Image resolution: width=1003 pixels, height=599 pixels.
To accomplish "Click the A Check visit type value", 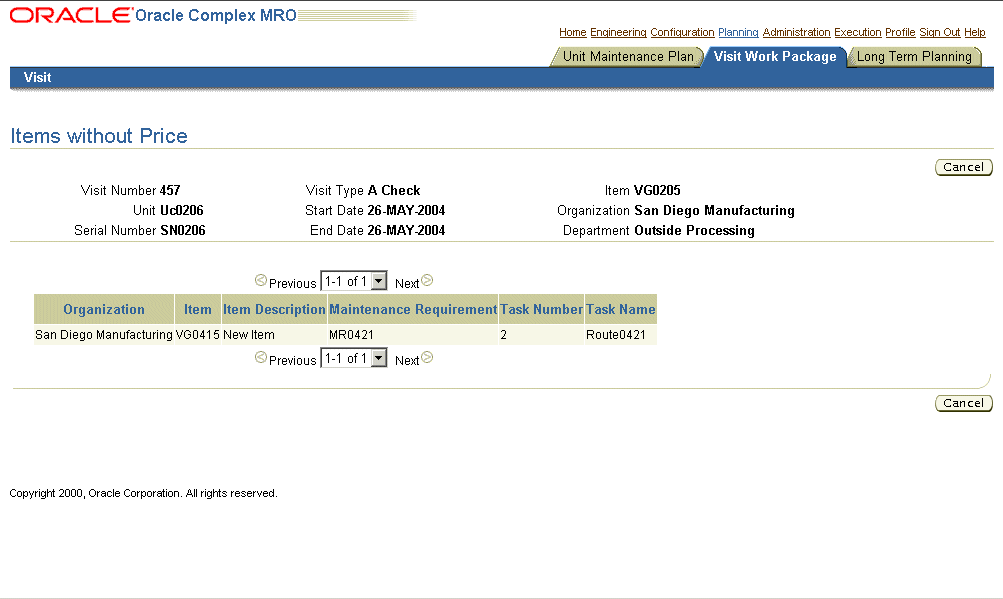I will click(x=394, y=190).
